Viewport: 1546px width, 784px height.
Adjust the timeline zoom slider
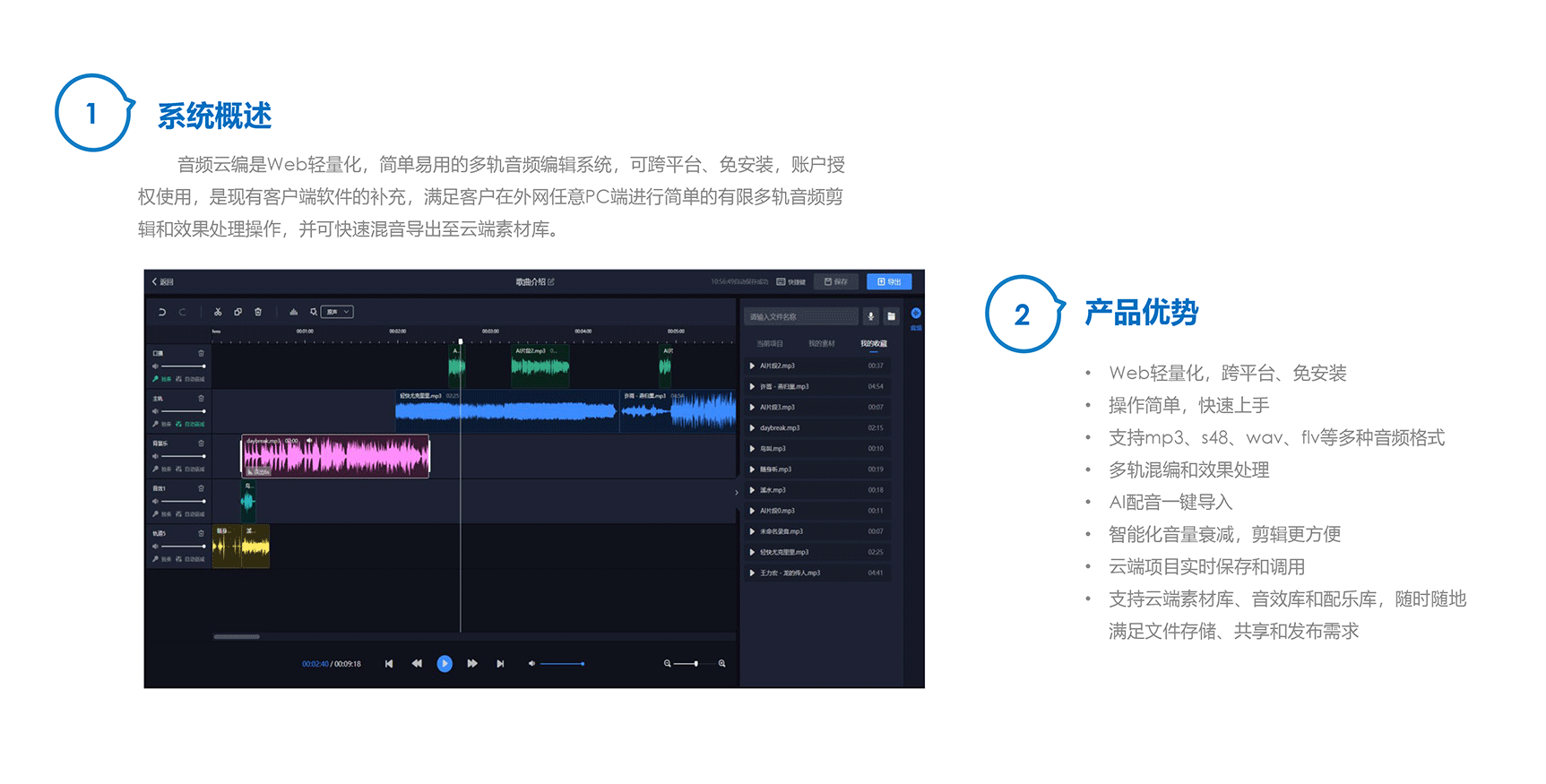[695, 664]
